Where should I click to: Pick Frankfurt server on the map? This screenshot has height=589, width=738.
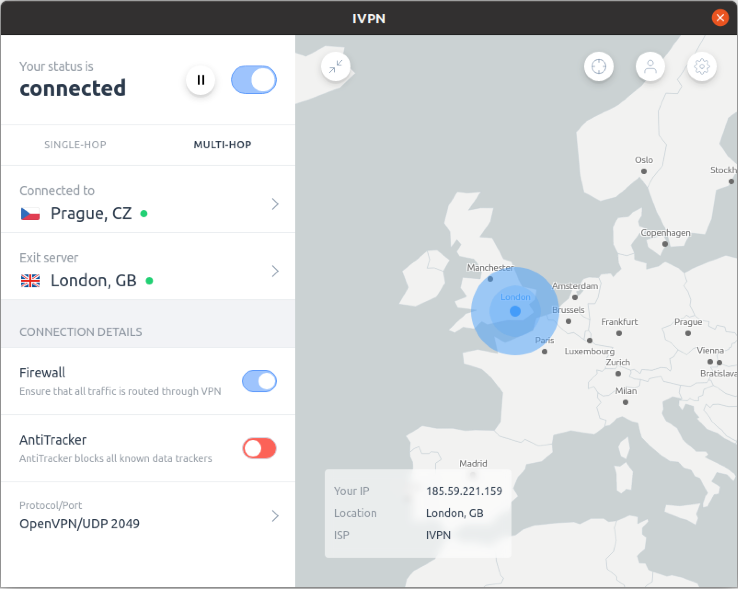click(x=619, y=333)
